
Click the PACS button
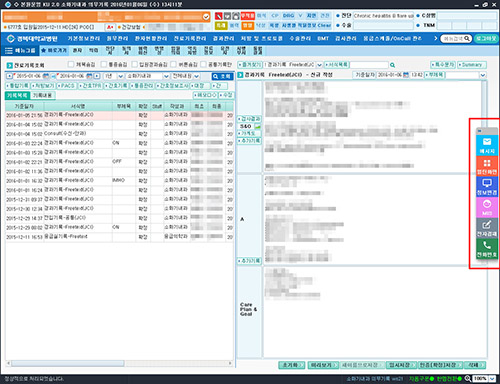click(67, 86)
